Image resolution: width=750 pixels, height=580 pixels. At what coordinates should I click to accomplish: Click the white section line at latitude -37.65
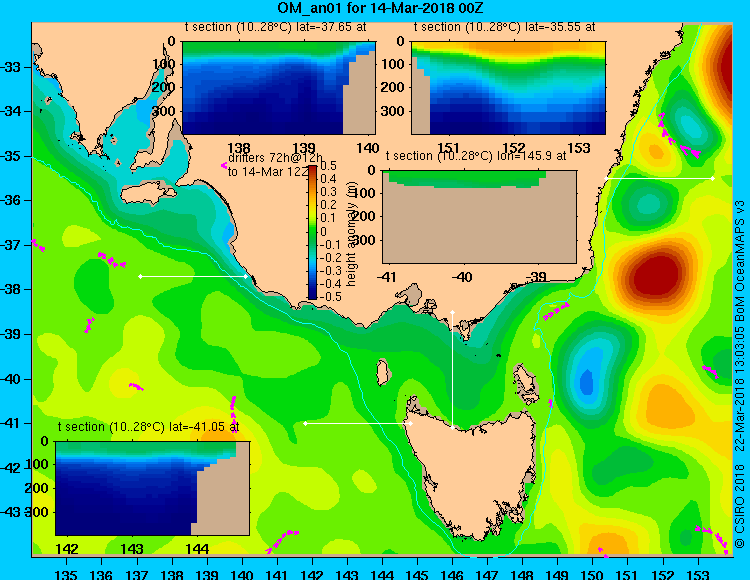(193, 276)
